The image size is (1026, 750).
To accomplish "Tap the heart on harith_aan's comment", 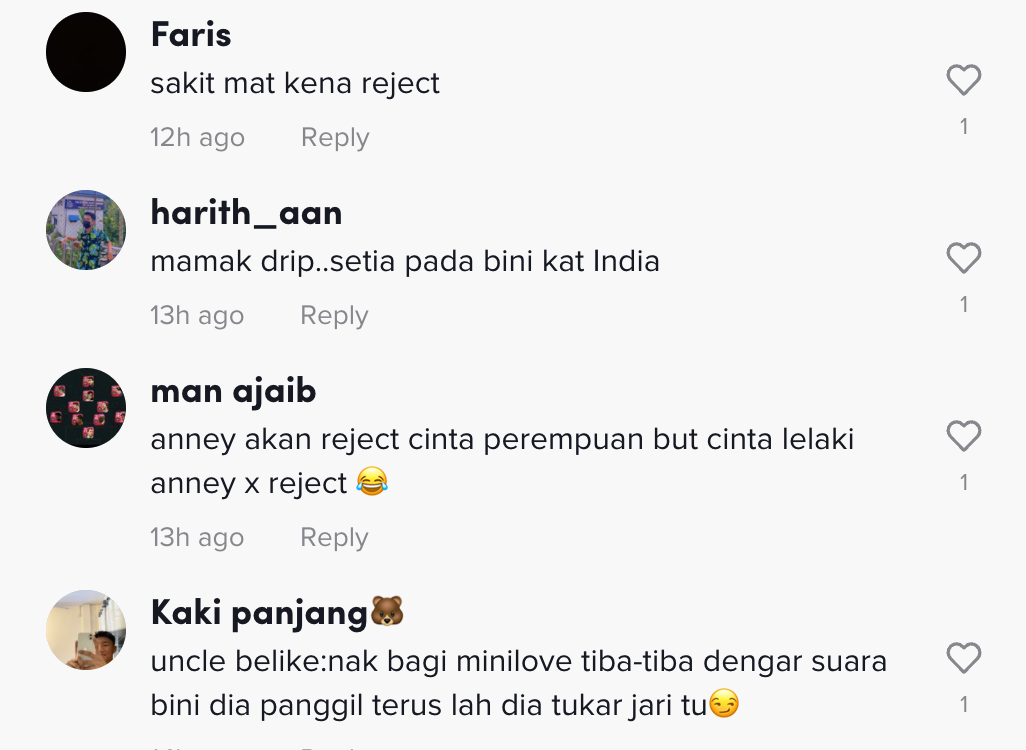I will pos(963,259).
